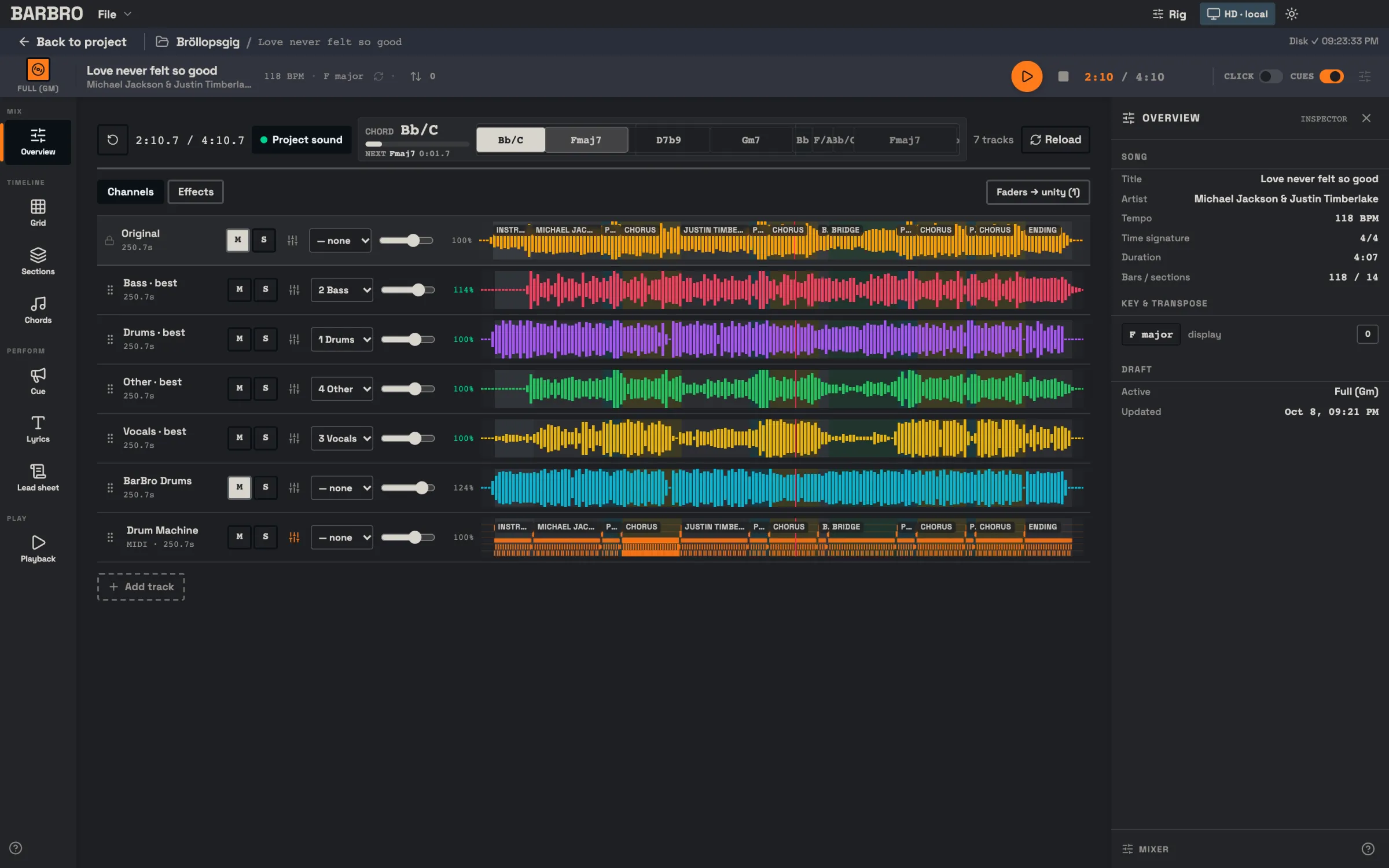Open channel settings for Vocals track
Viewport: 1389px width, 868px height.
pos(294,438)
